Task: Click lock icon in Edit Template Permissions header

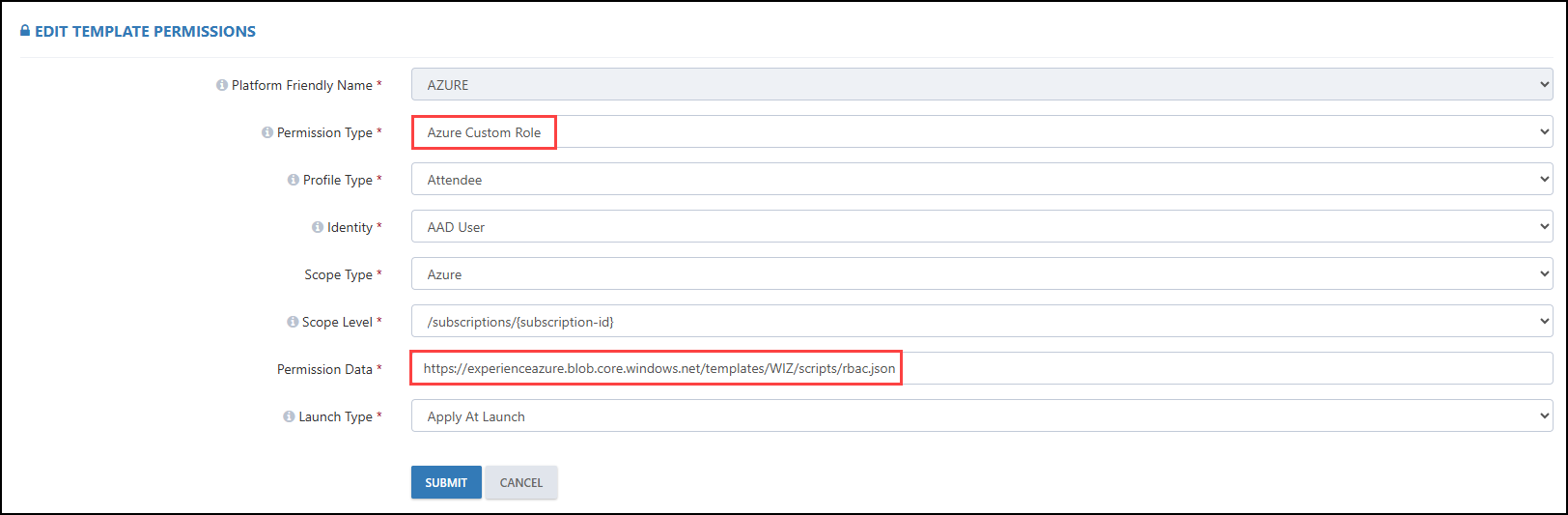Action: [x=25, y=31]
